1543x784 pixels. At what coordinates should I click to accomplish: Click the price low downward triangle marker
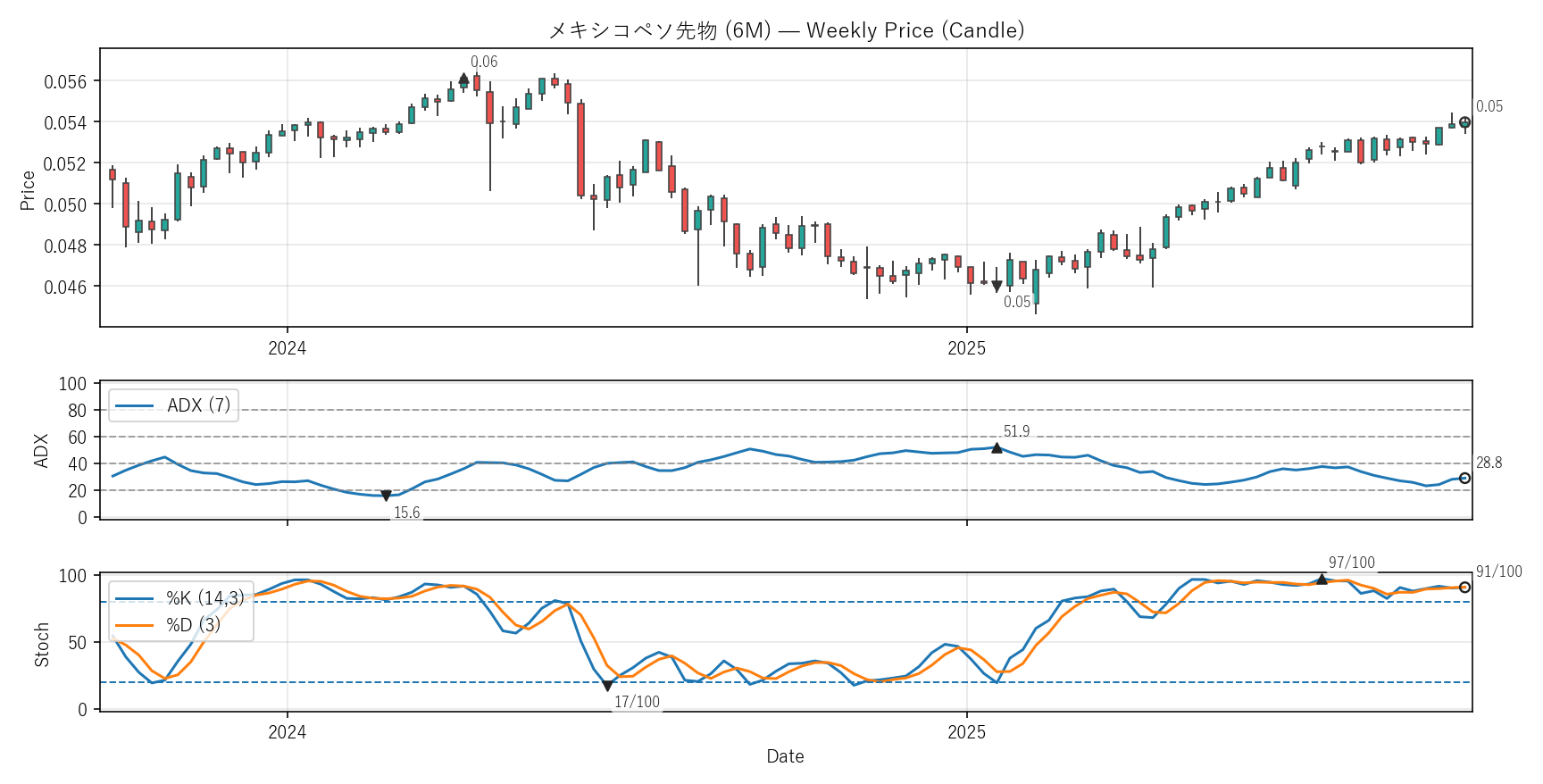coord(997,287)
